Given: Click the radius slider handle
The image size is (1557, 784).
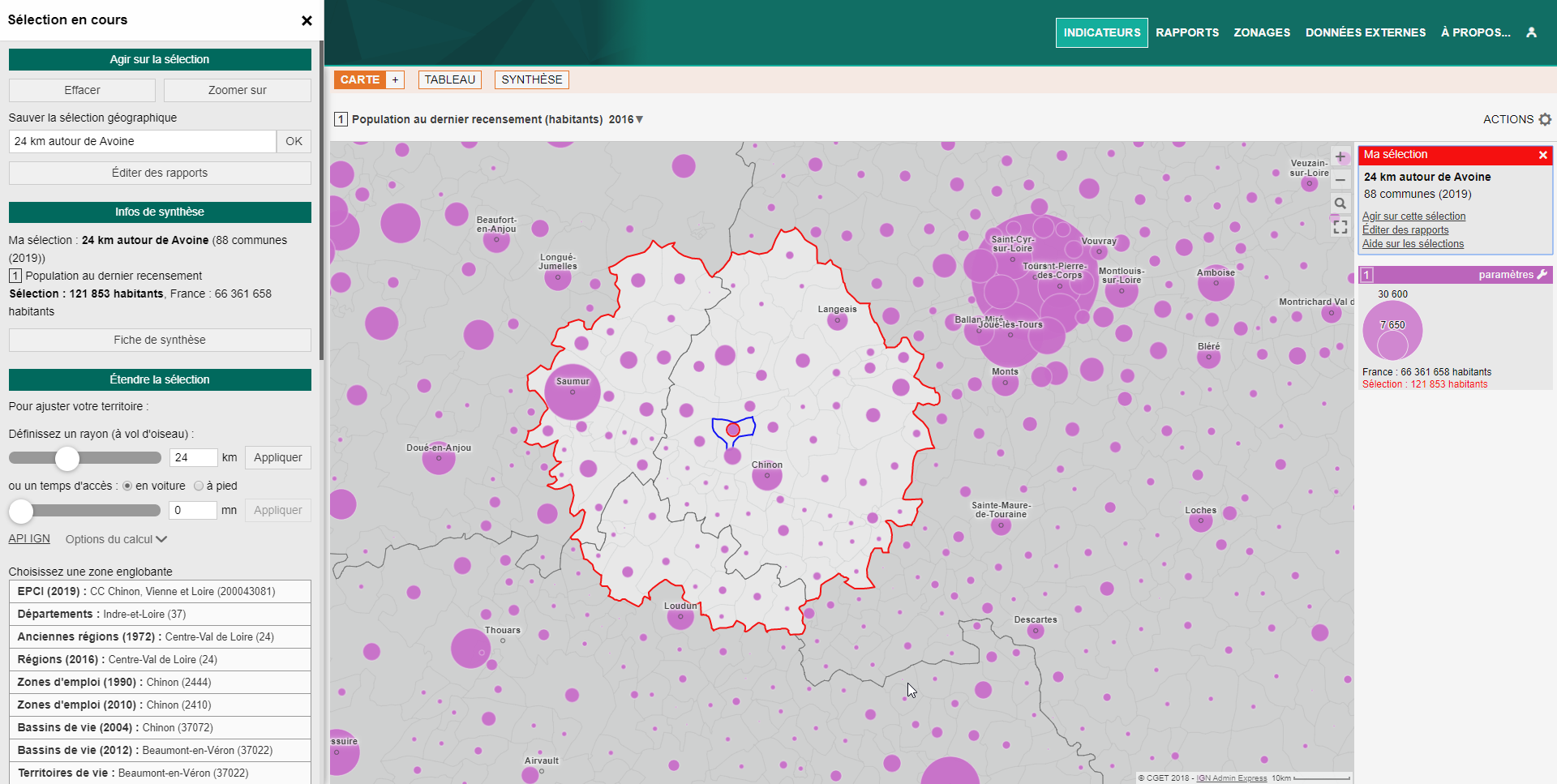Looking at the screenshot, I should click(67, 458).
